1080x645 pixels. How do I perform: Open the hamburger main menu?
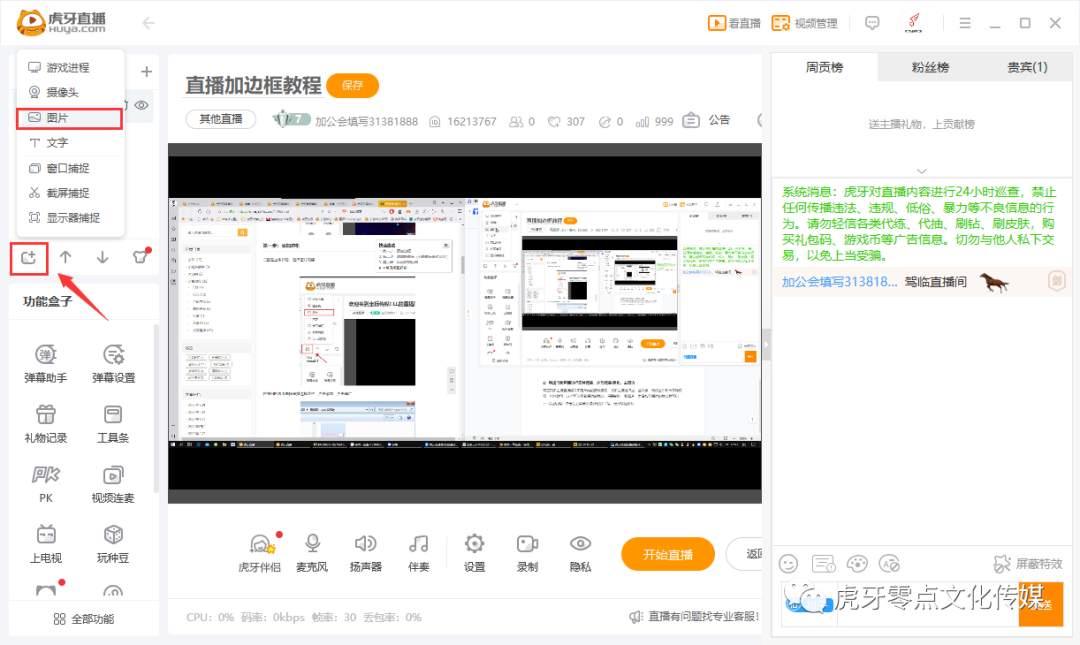tap(965, 23)
